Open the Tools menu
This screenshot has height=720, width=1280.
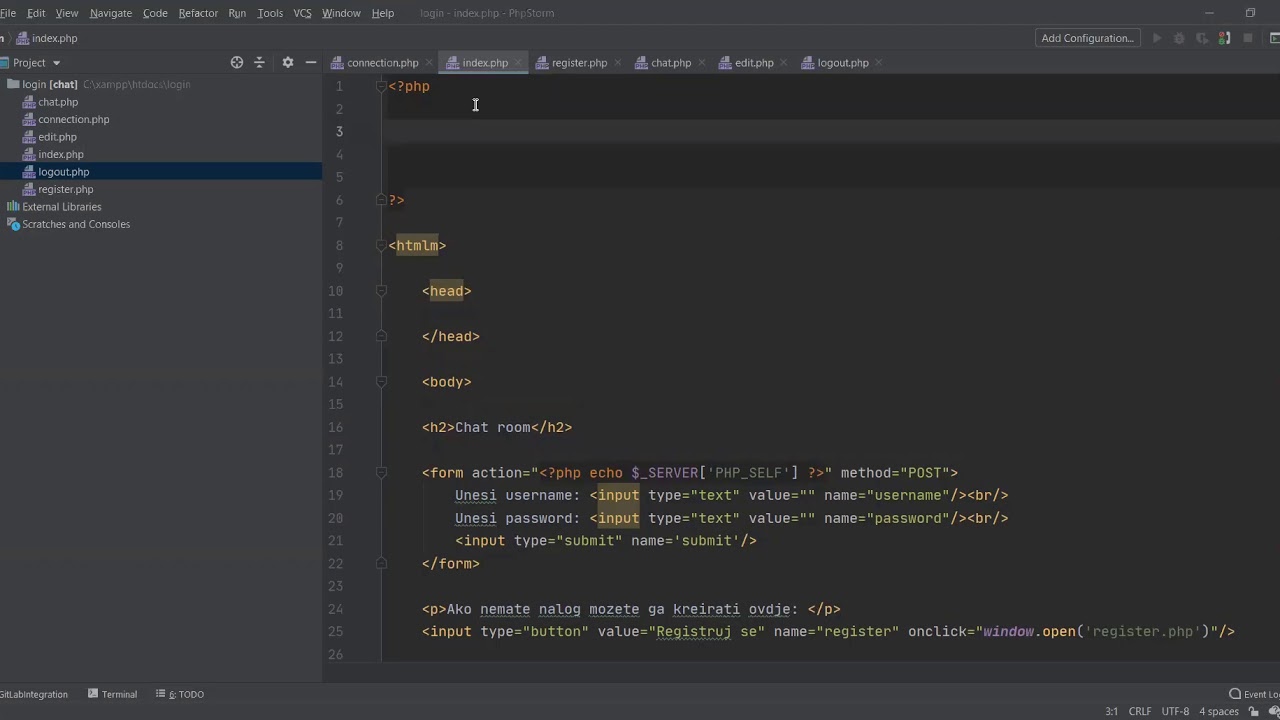pos(270,13)
